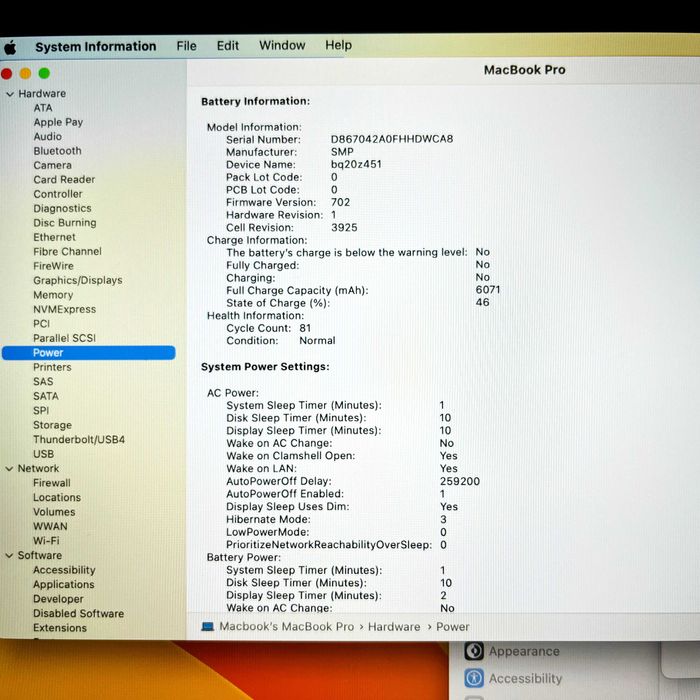Select Accessibility under Software in sidebar
This screenshot has height=700, width=700.
pyautogui.click(x=64, y=570)
